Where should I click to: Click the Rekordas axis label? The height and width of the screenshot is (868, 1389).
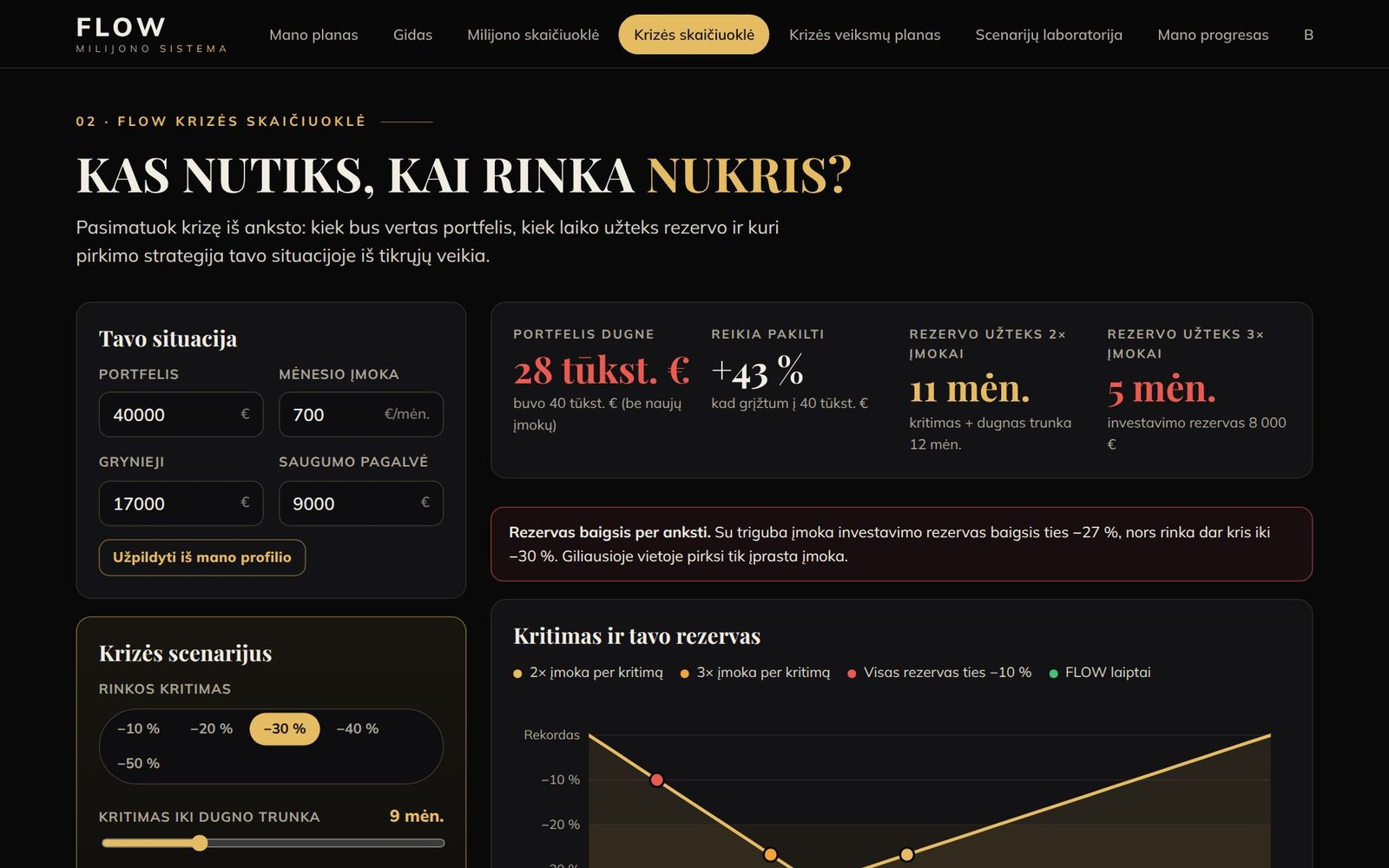[x=551, y=735]
